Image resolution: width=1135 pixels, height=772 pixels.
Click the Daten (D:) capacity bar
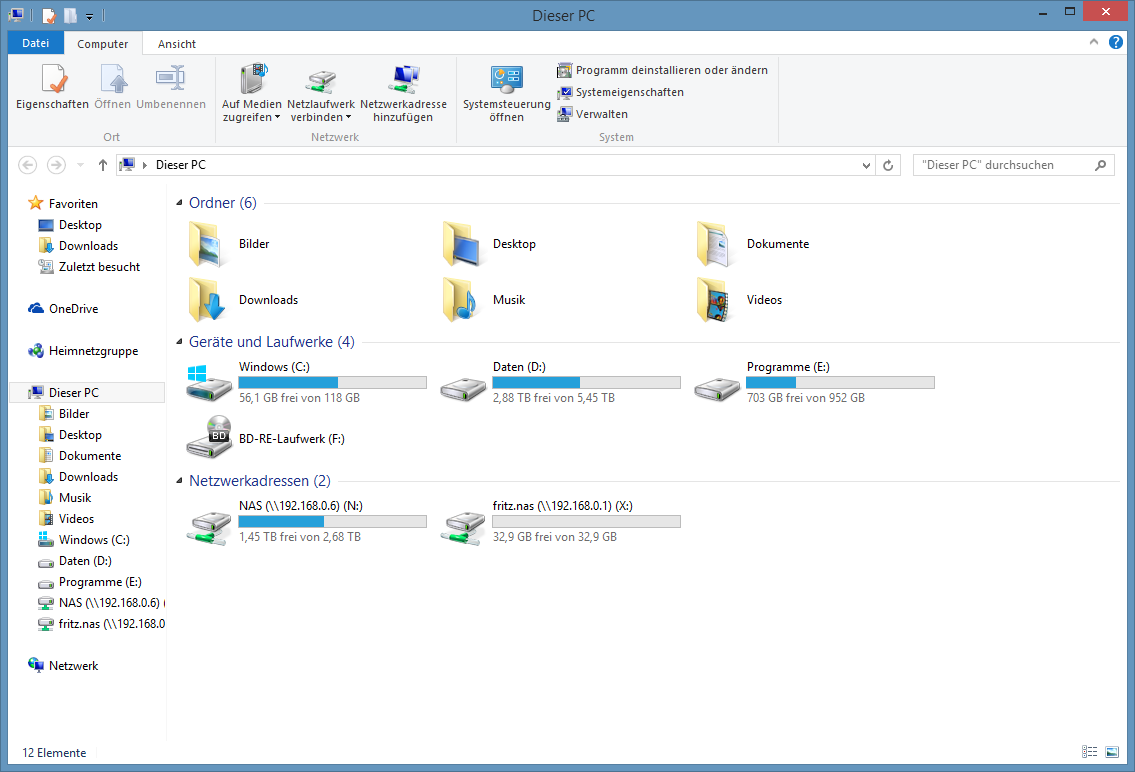586,383
